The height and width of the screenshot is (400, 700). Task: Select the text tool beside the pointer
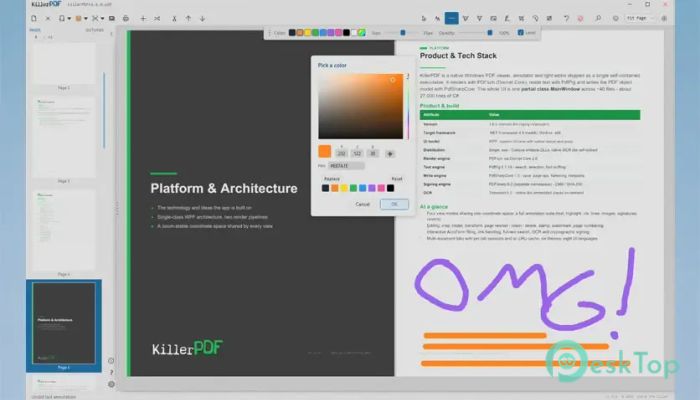(x=438, y=18)
